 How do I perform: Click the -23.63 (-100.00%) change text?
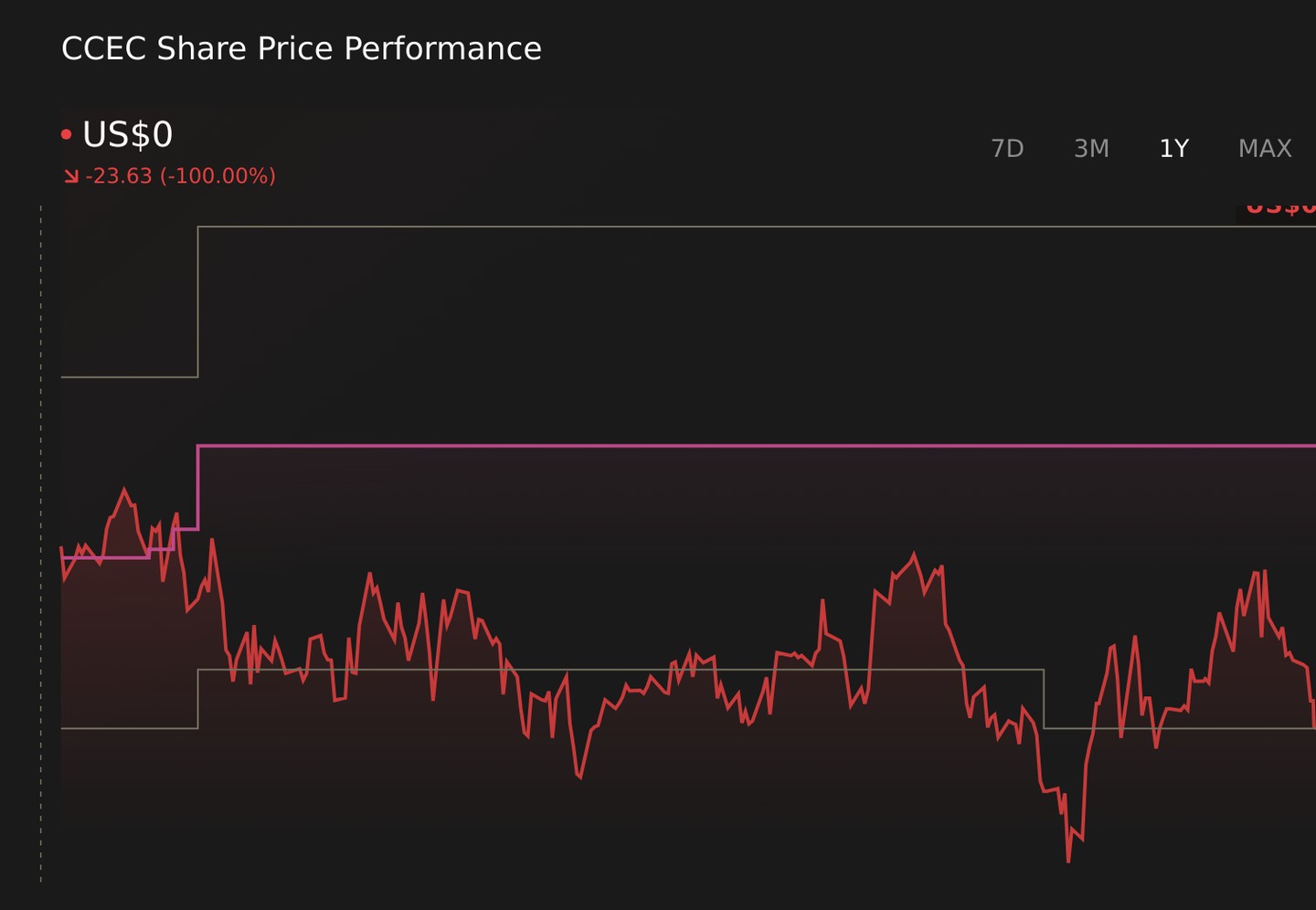[180, 175]
